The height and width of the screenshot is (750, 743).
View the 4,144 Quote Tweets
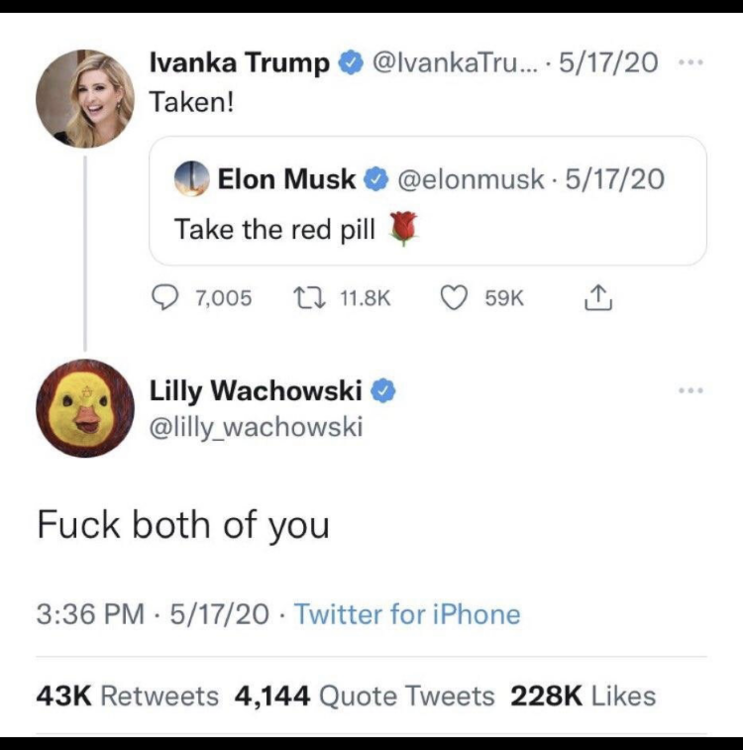364,695
